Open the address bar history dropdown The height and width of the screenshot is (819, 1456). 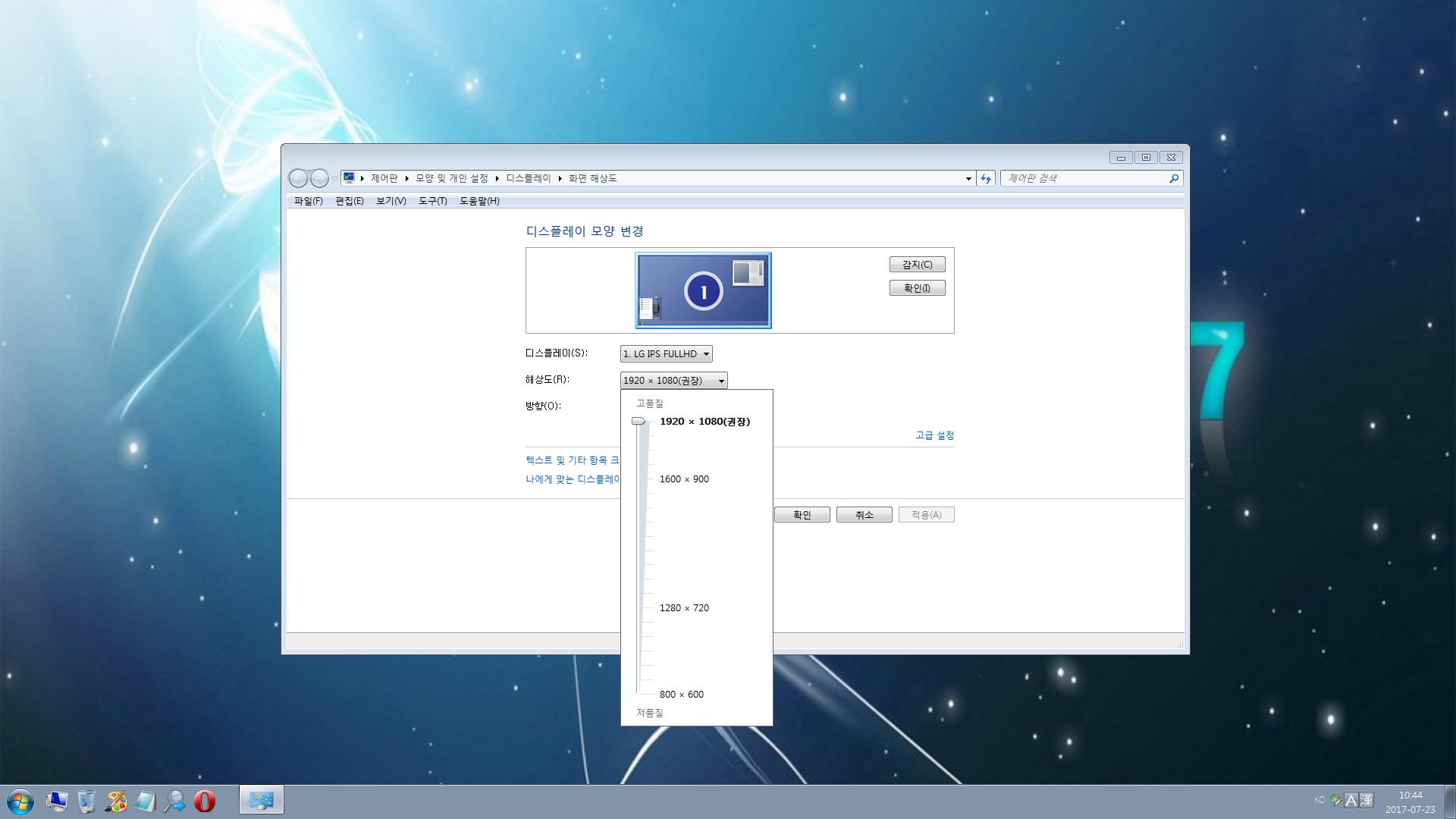pyautogui.click(x=968, y=178)
